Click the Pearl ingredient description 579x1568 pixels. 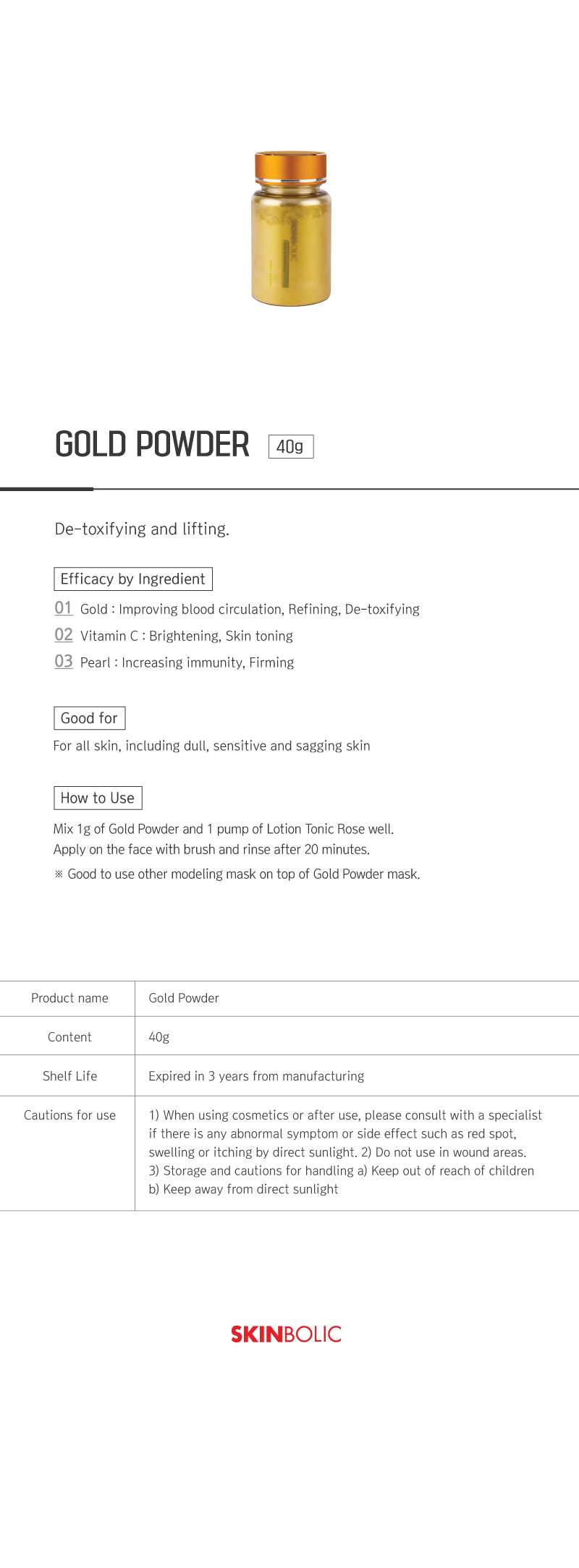[x=187, y=663]
